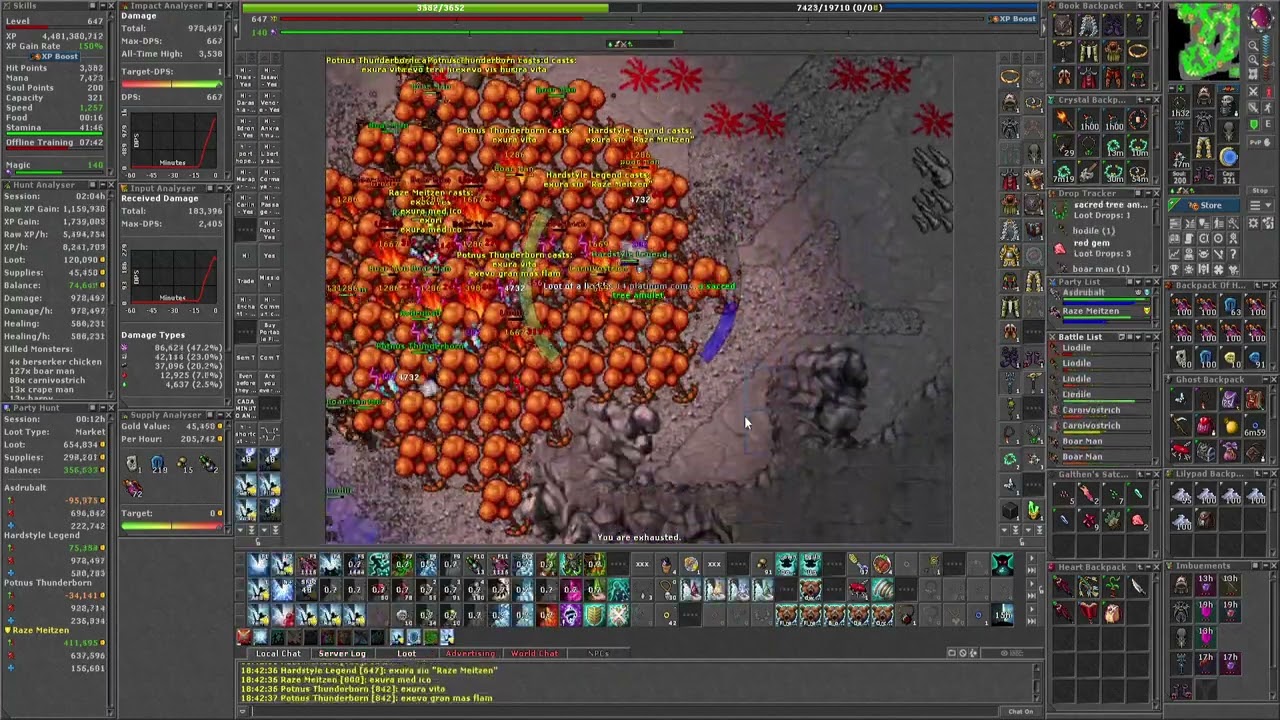Select the 6m59 ring in Ghost Backpack
This screenshot has width=1280, height=720.
[1254, 426]
